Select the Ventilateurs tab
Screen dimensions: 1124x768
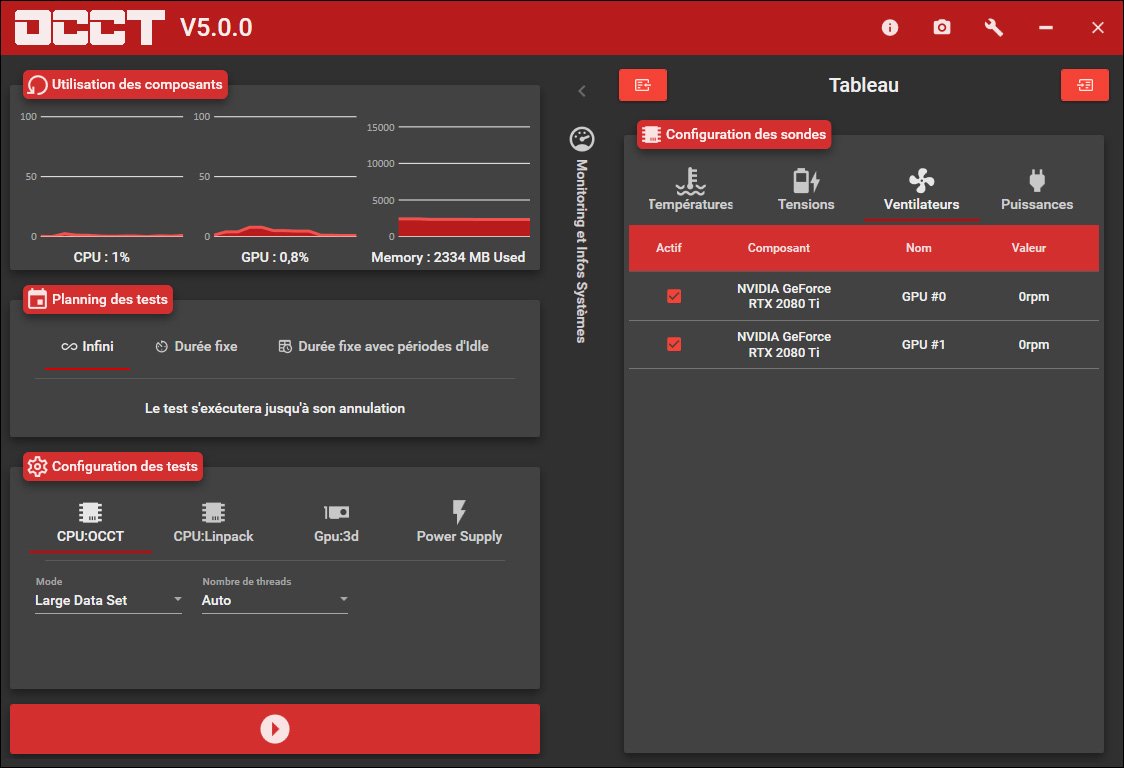click(x=921, y=190)
